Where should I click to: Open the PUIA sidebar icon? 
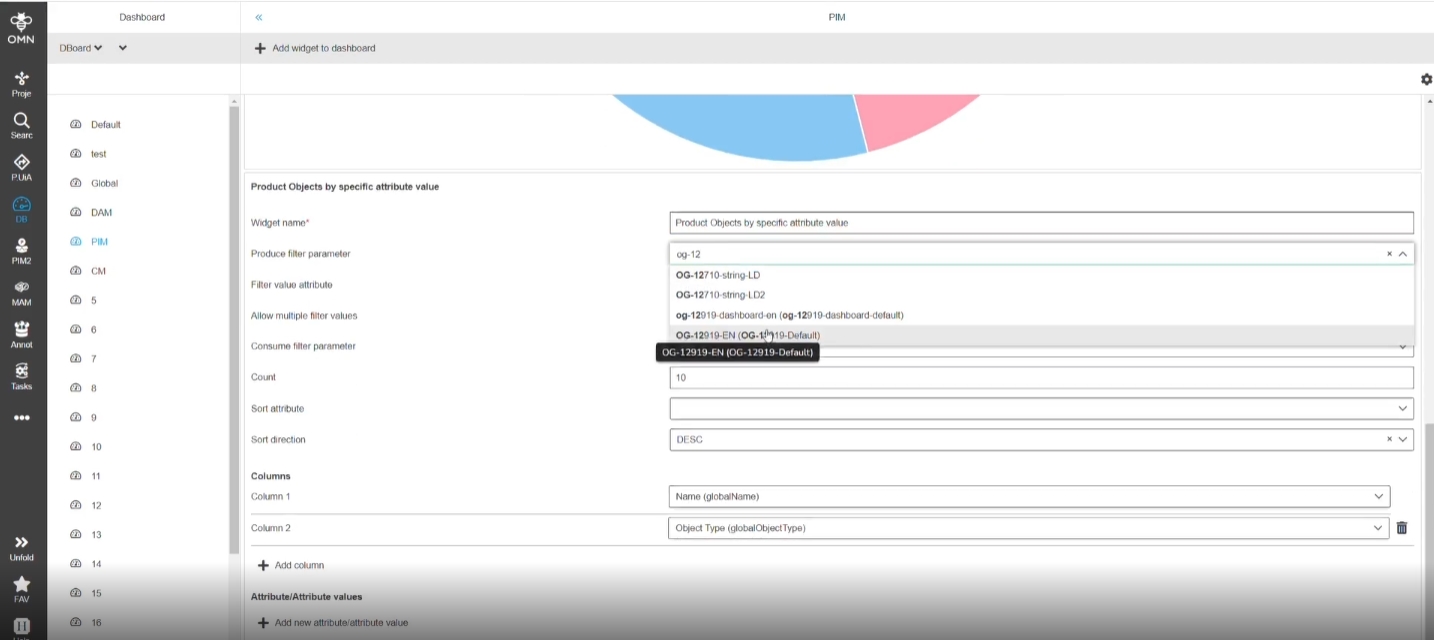click(x=21, y=162)
